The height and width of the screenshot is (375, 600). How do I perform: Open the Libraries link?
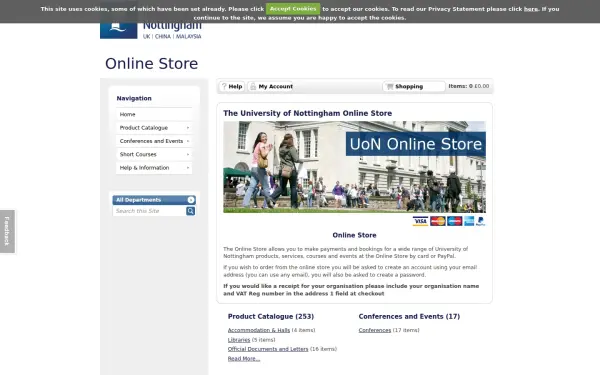click(239, 340)
